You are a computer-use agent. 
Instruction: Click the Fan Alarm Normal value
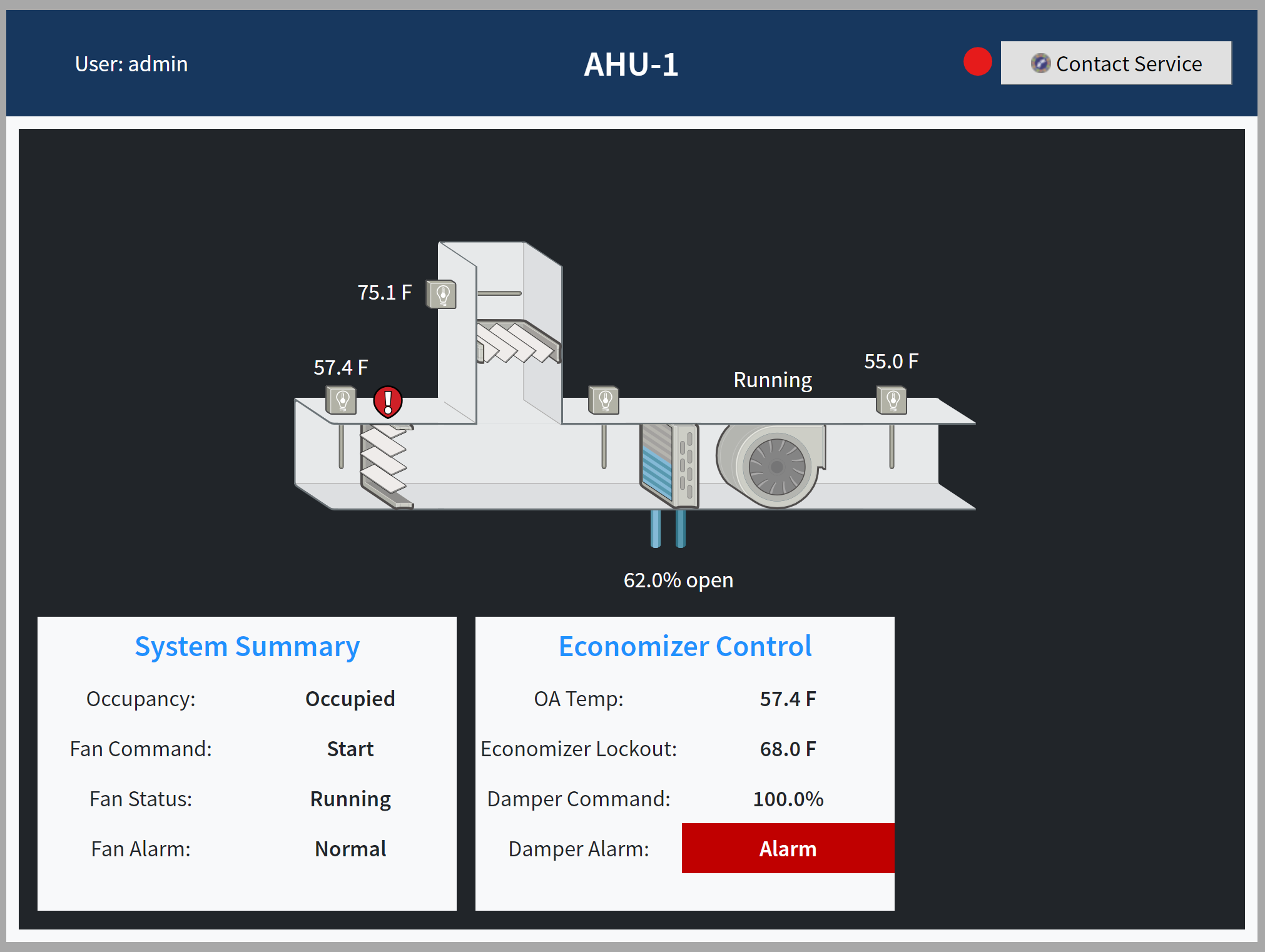tap(350, 849)
